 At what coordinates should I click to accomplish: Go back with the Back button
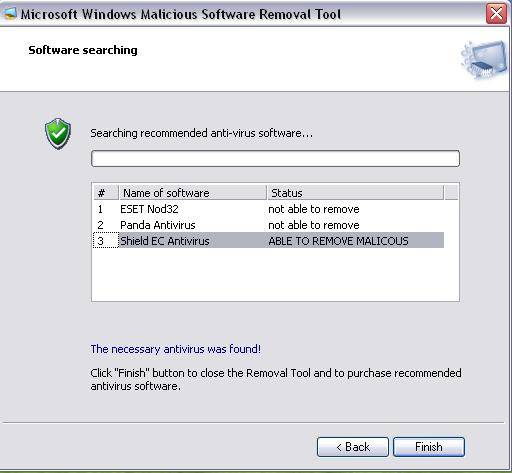[x=353, y=447]
